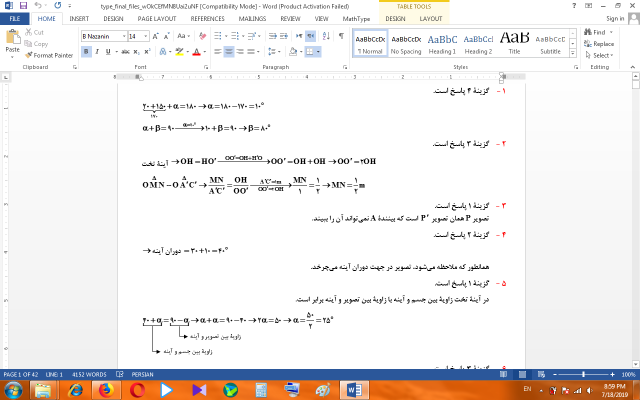Clear all formatting from selection

point(202,36)
